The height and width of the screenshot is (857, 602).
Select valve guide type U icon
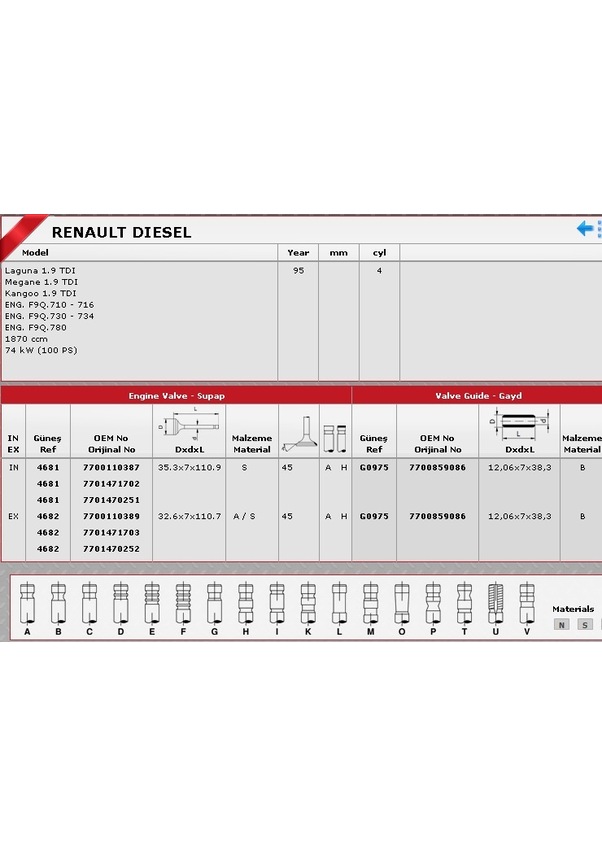495,603
